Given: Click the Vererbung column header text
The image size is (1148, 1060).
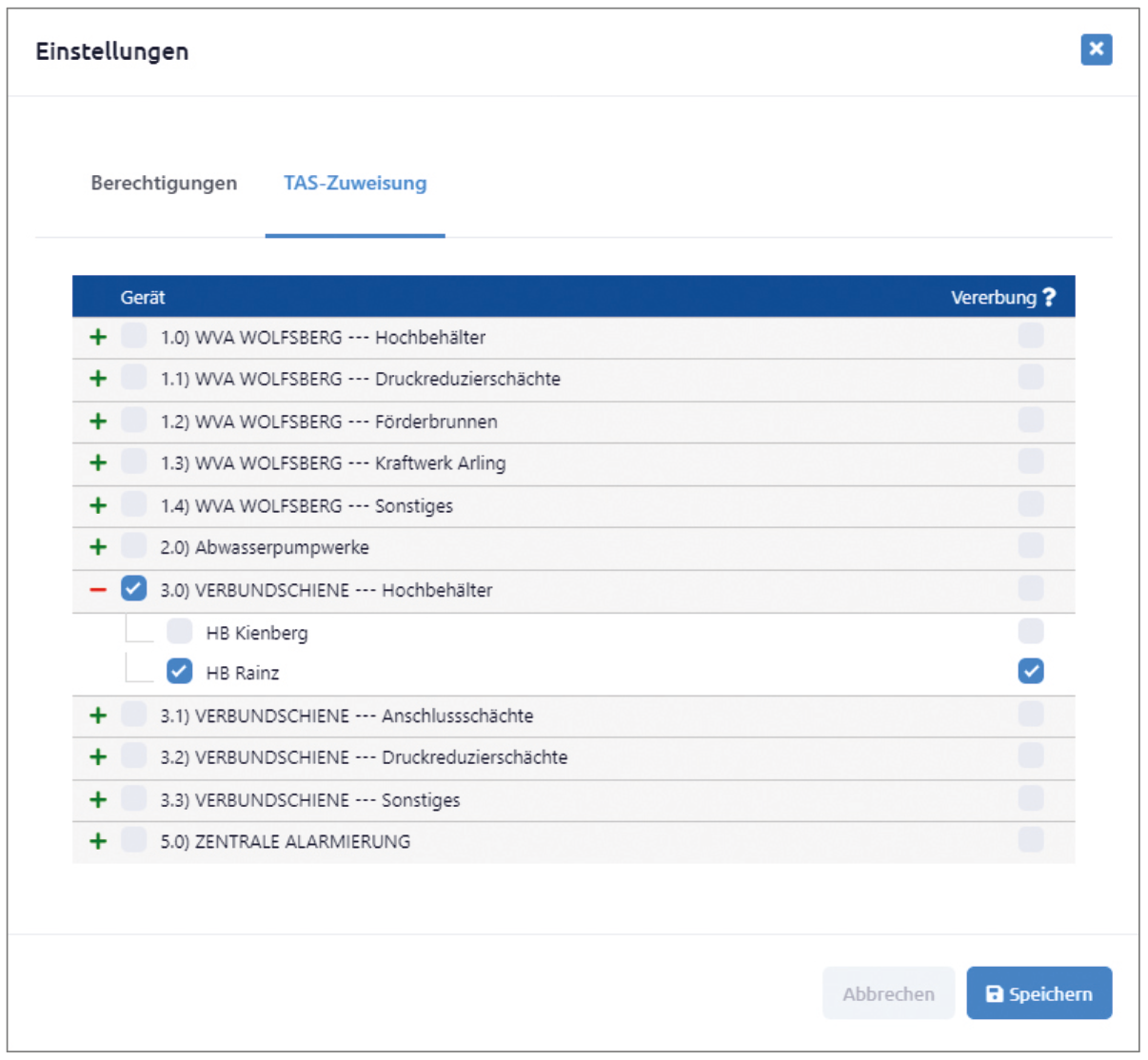Looking at the screenshot, I should point(993,298).
